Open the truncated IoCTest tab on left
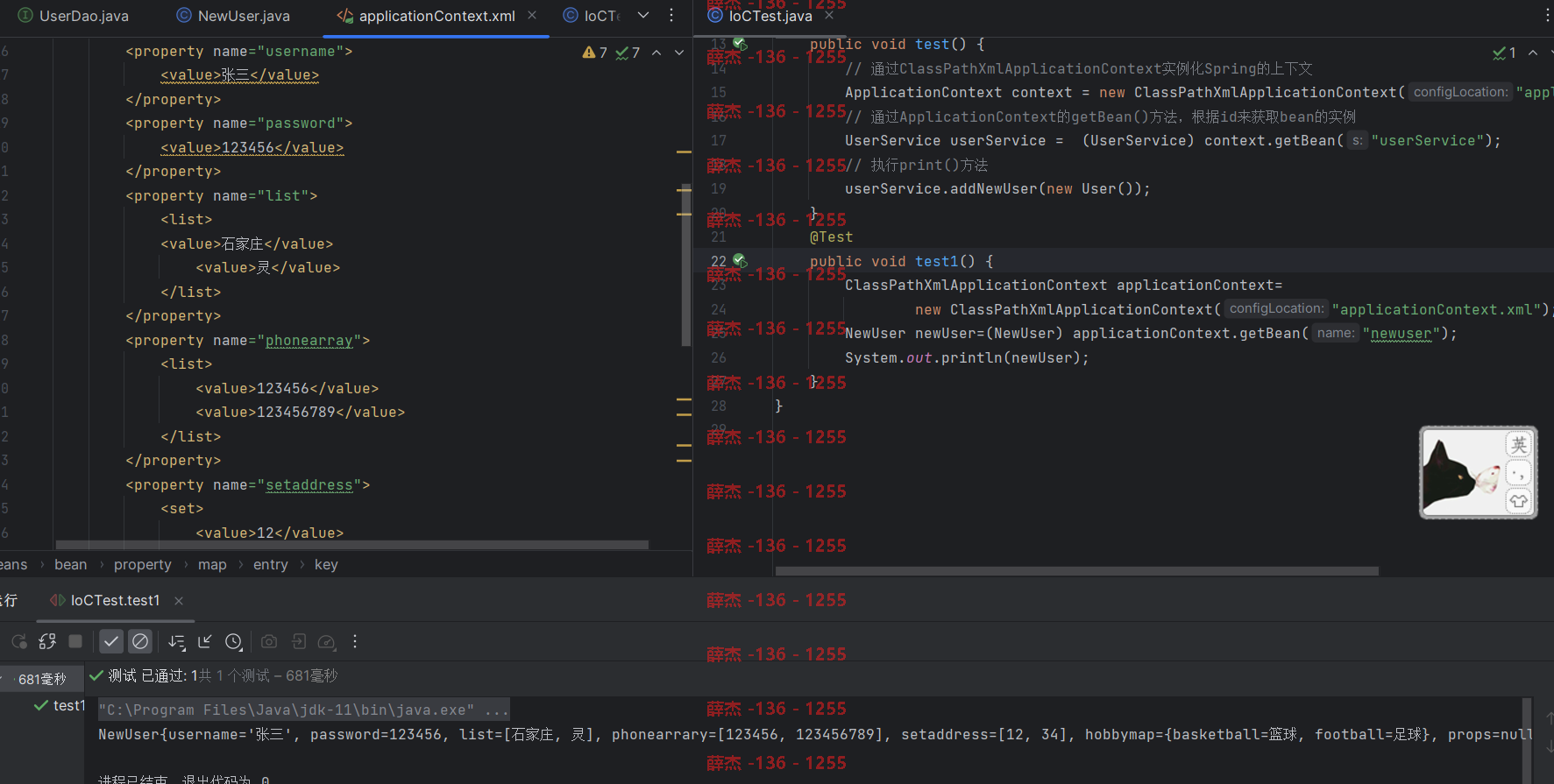1554x784 pixels. [x=593, y=16]
